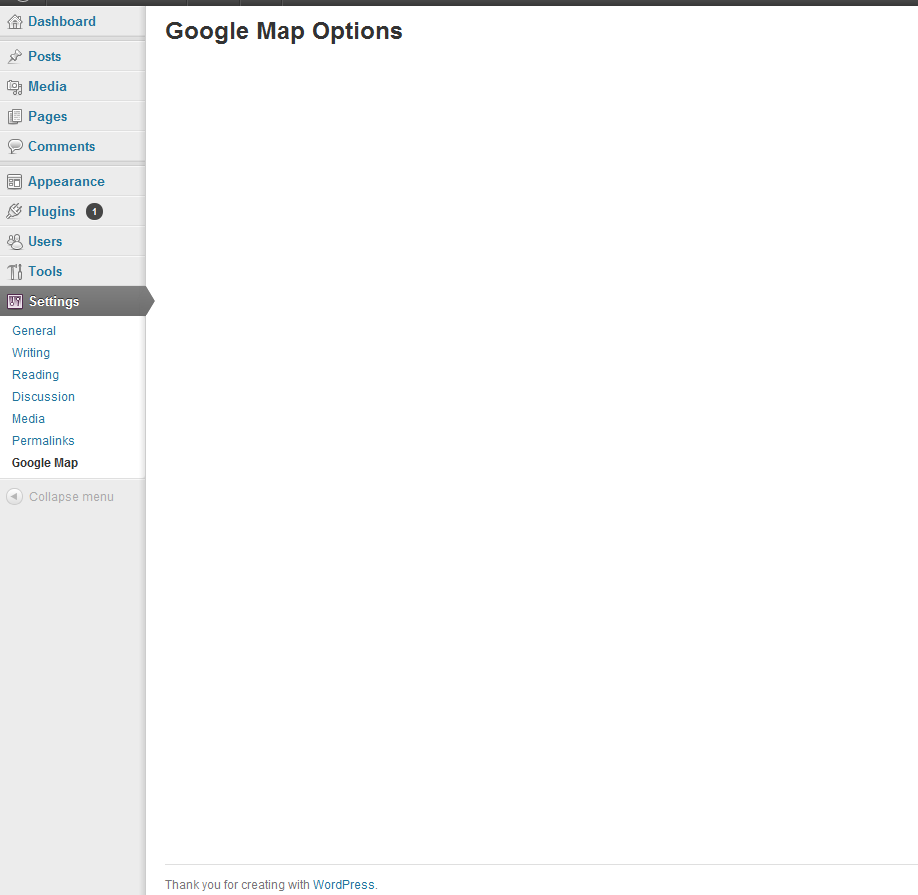Open Writing settings submenu link
Screen dimensions: 918x895
coord(31,353)
